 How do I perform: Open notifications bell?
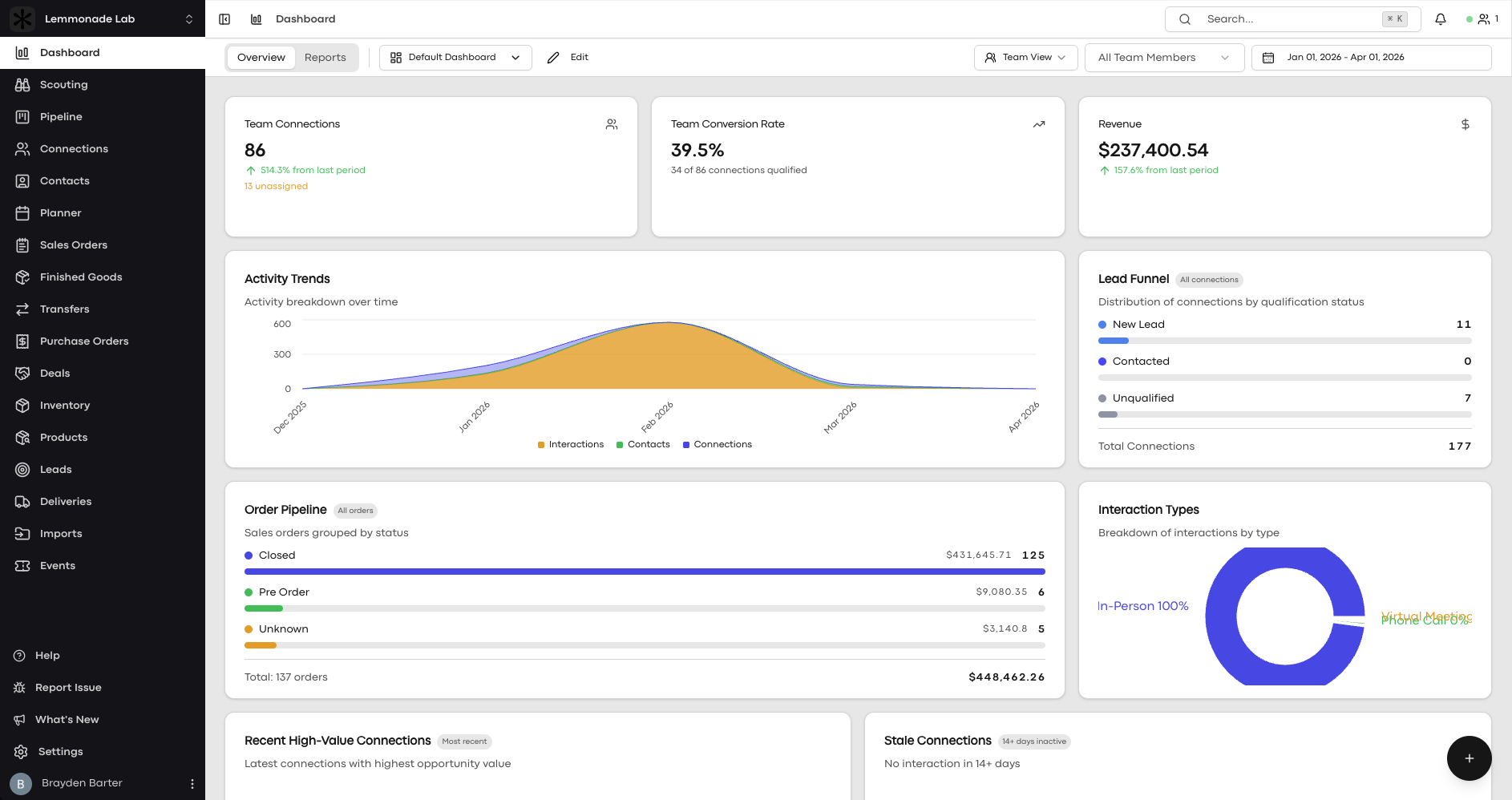1441,19
